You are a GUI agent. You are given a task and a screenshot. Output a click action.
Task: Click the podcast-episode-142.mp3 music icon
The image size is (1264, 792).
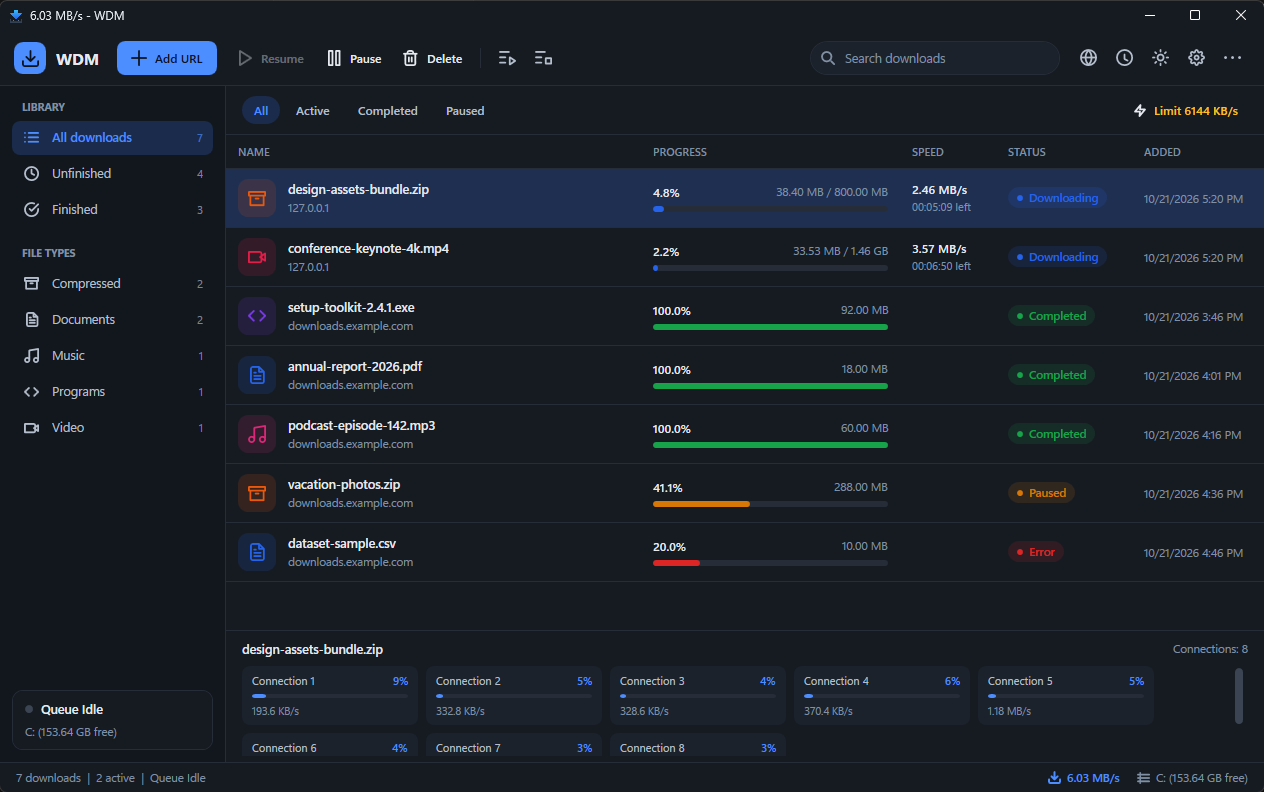(257, 434)
